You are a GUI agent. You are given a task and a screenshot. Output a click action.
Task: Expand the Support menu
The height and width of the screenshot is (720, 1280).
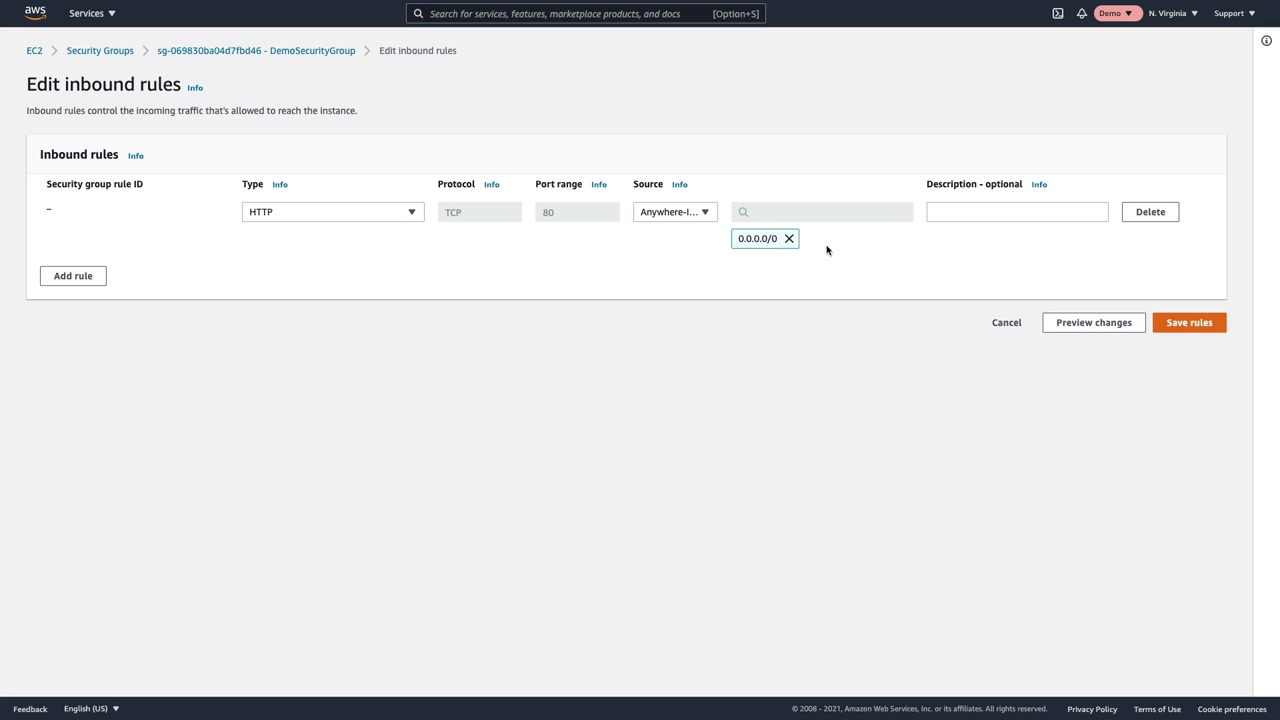(x=1234, y=13)
